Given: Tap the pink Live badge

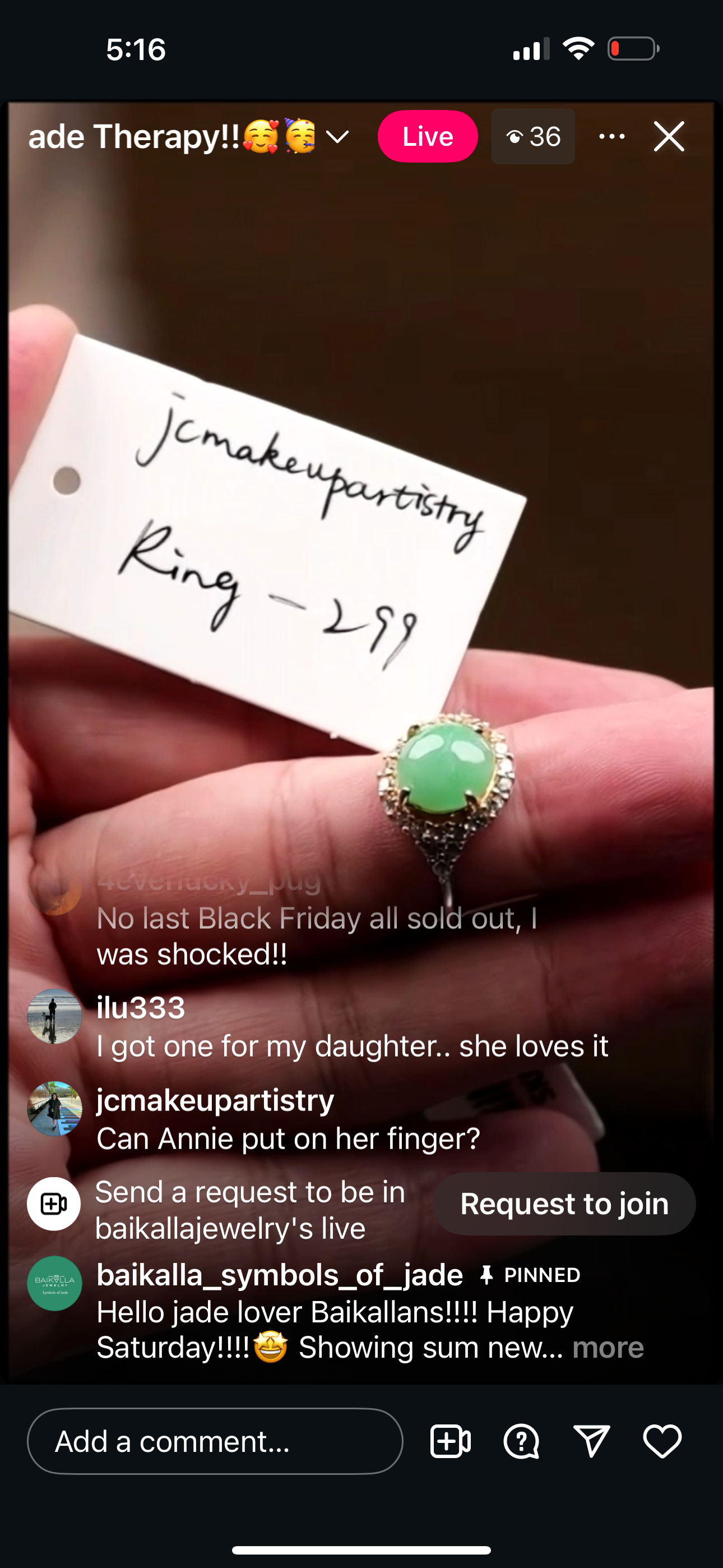Looking at the screenshot, I should click(x=427, y=136).
